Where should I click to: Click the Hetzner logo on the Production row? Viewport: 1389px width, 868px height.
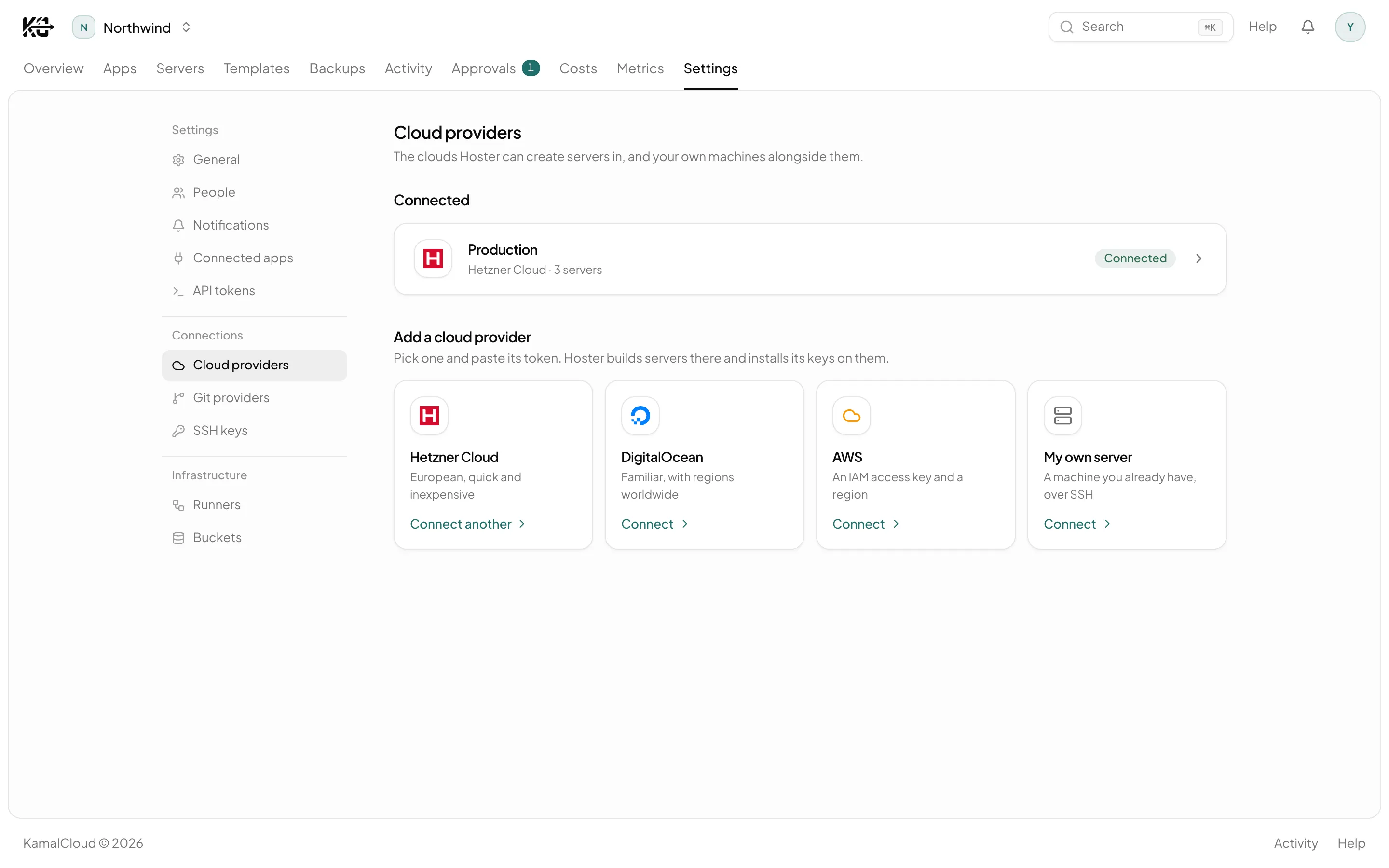click(433, 258)
